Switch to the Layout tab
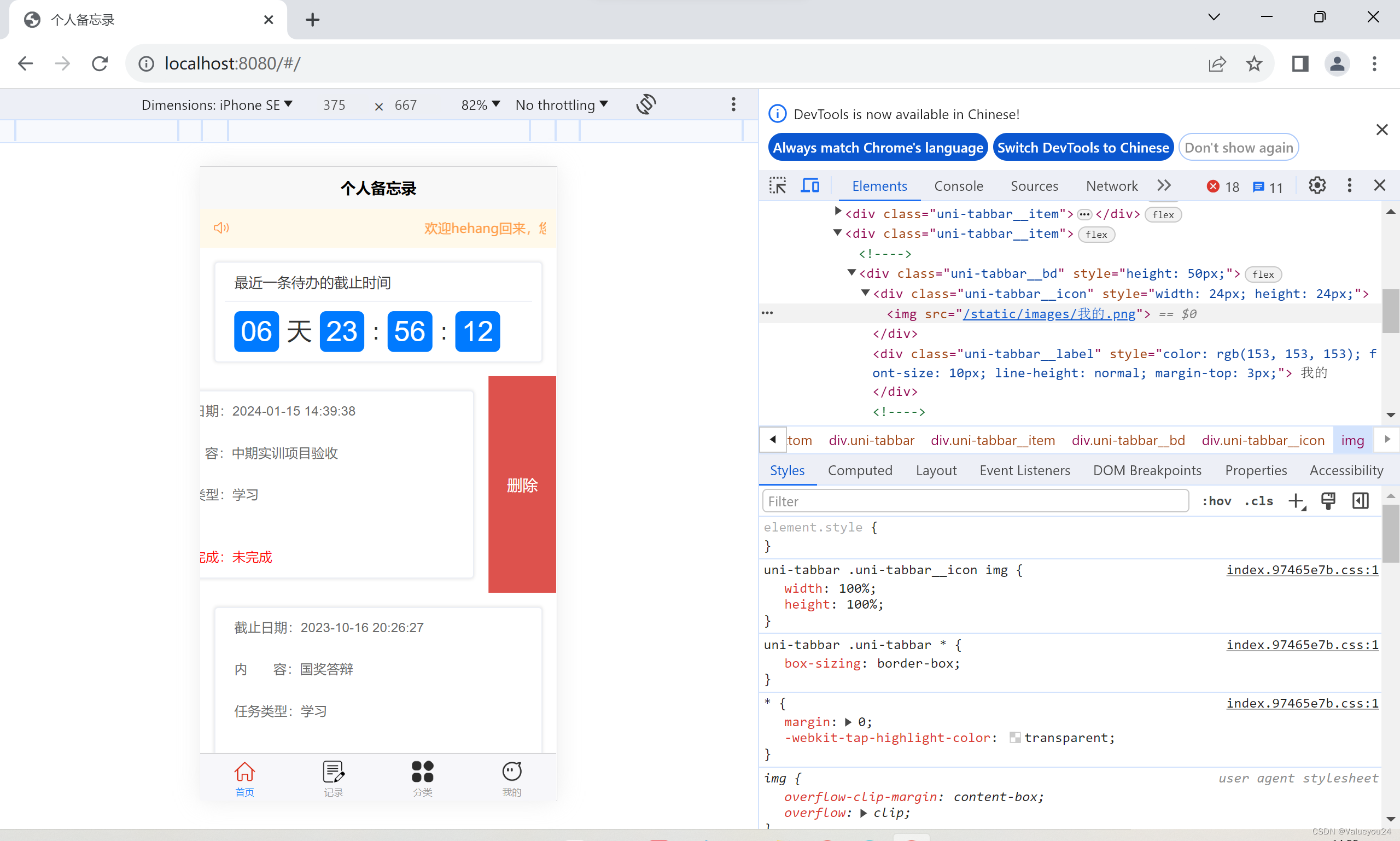Image resolution: width=1400 pixels, height=841 pixels. 936,470
